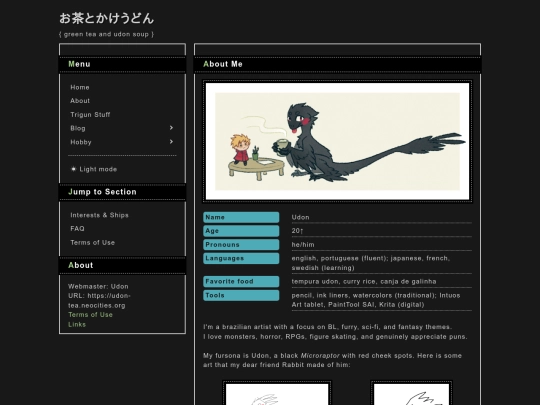Click the italic word Microraptor
540x405 pixels.
(x=320, y=355)
